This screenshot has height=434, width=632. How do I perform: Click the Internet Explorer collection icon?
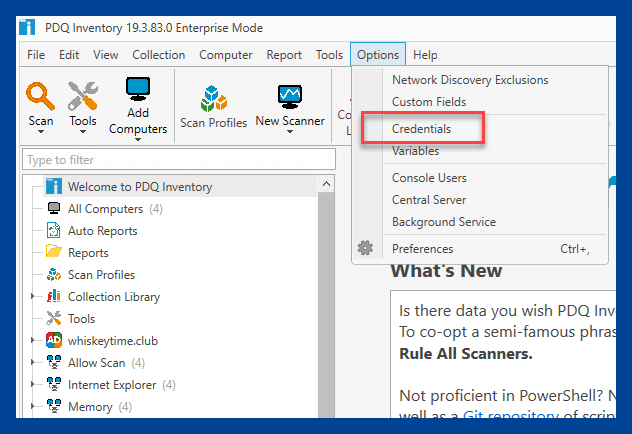[x=54, y=384]
